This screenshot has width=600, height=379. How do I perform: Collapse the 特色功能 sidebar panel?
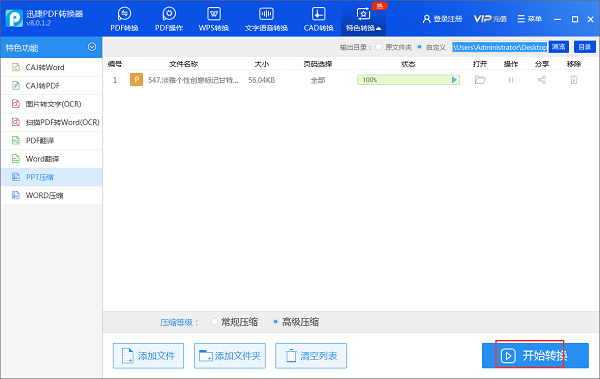[x=92, y=47]
